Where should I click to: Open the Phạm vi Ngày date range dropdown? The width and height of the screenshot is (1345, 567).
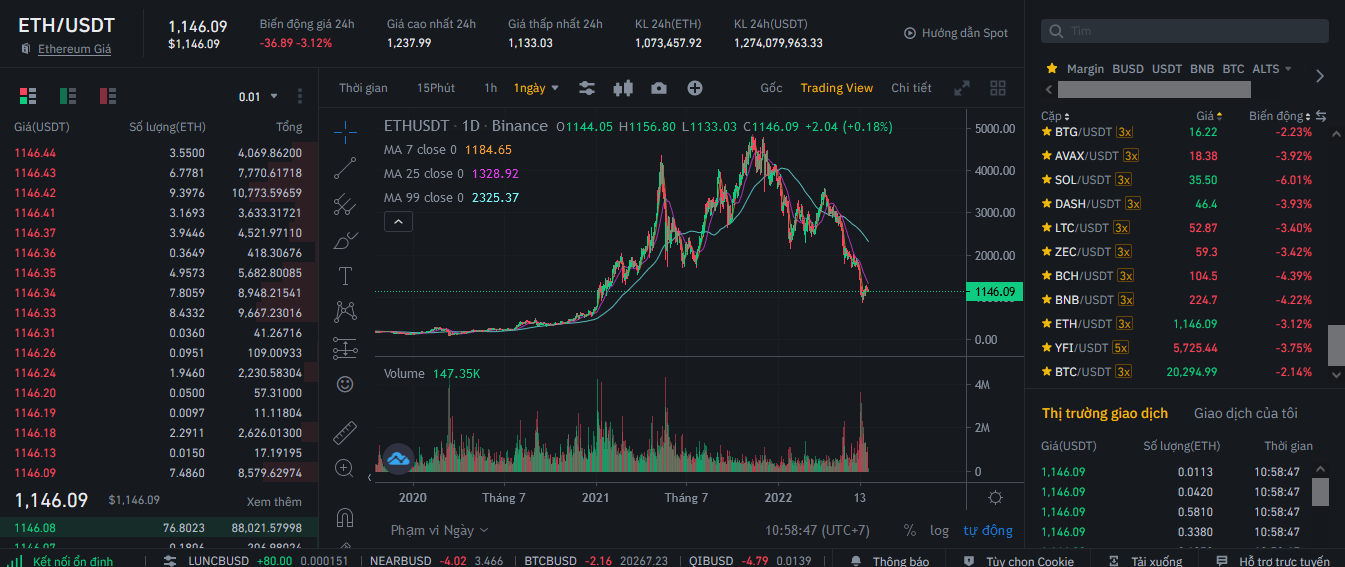[440, 530]
